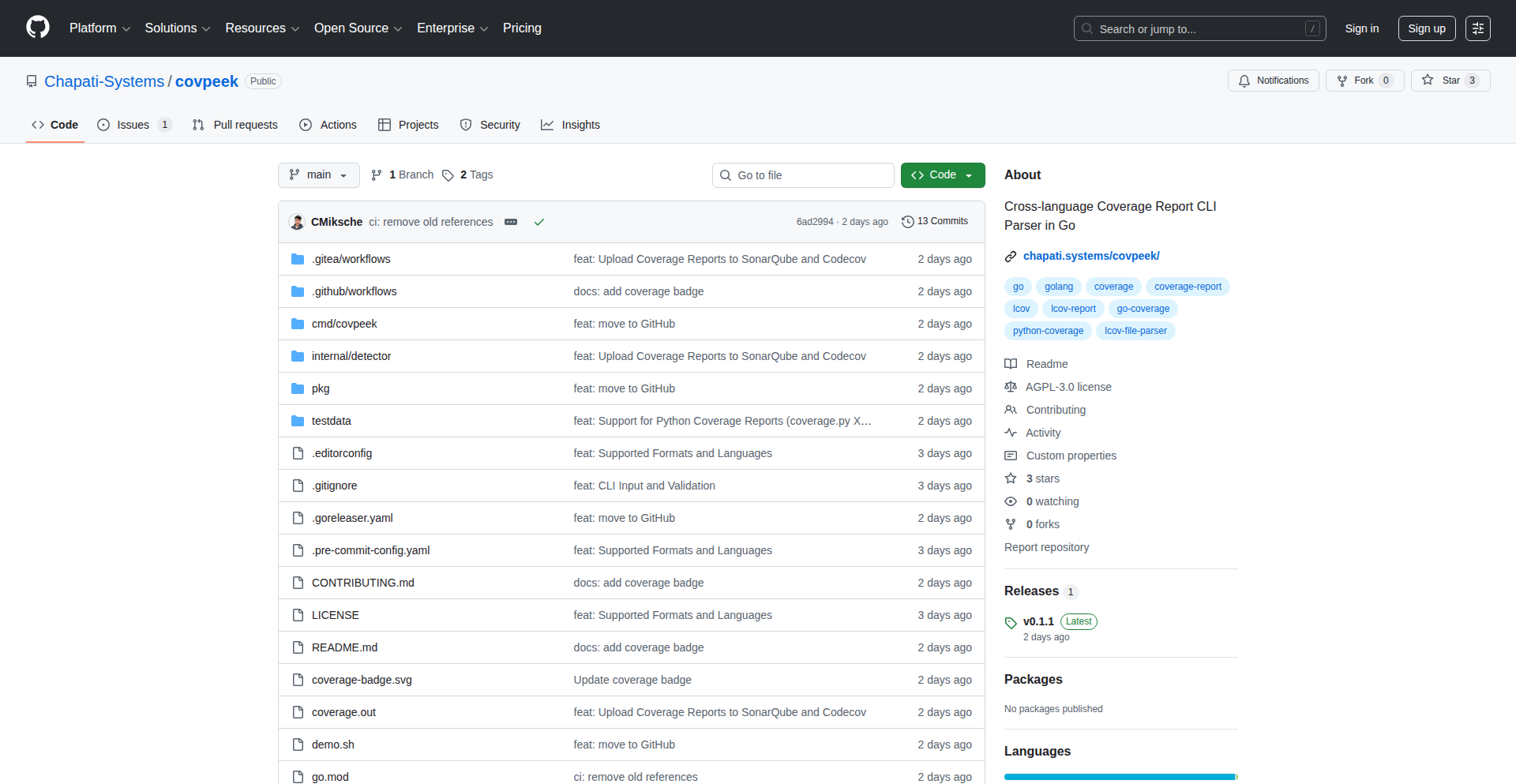Image resolution: width=1516 pixels, height=784 pixels.
Task: Toggle Notifications for this repository
Action: tap(1273, 81)
